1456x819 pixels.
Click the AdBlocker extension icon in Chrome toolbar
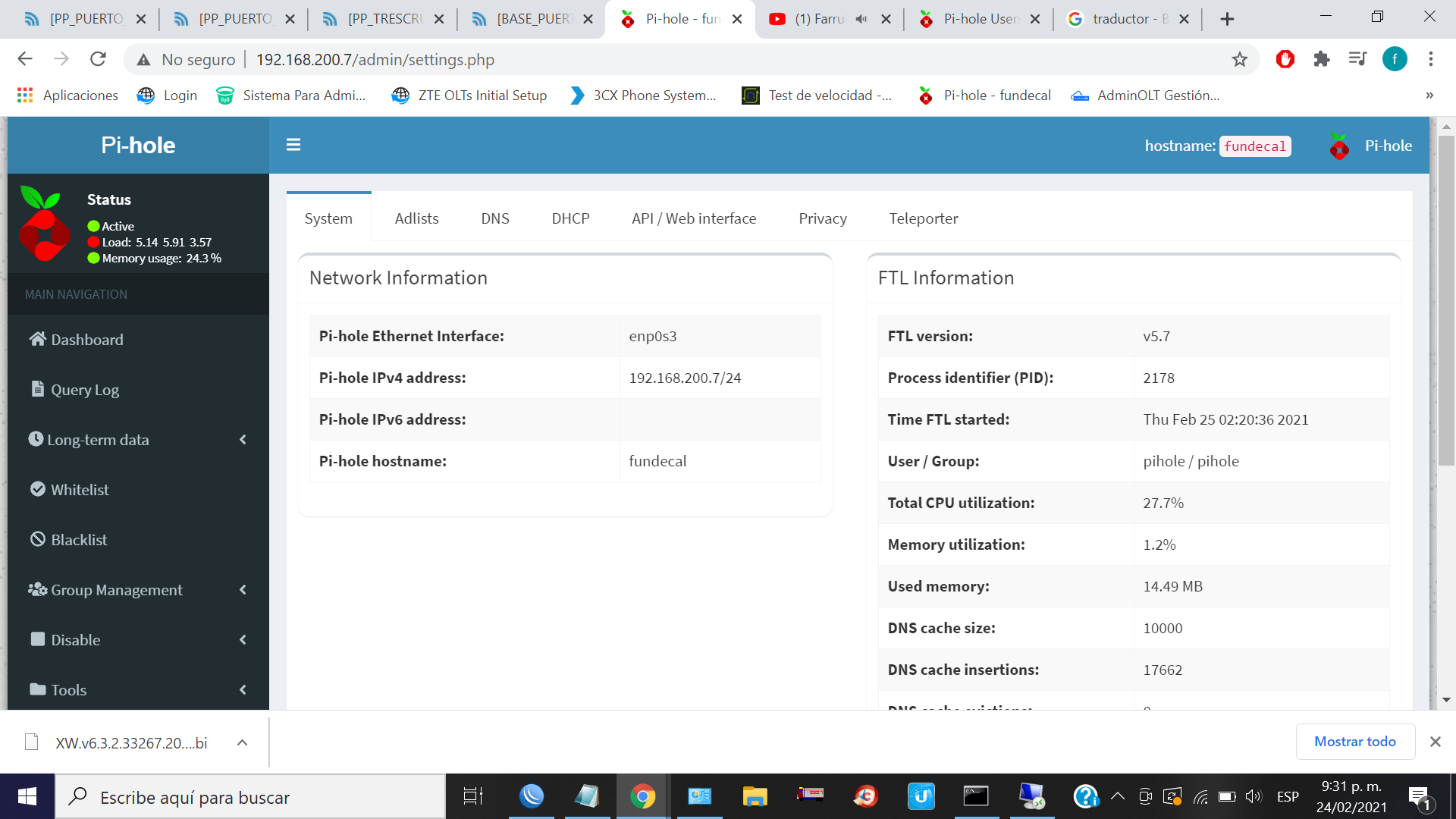tap(1285, 59)
